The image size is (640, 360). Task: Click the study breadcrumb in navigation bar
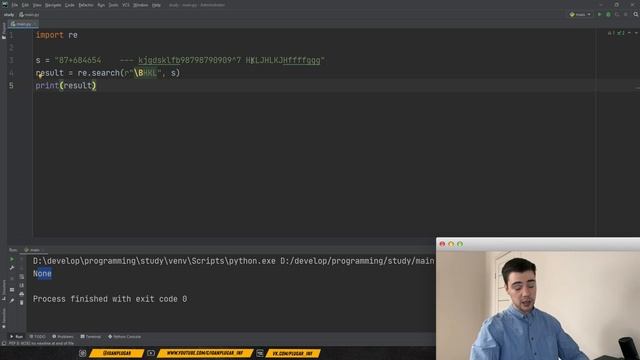[x=9, y=15]
